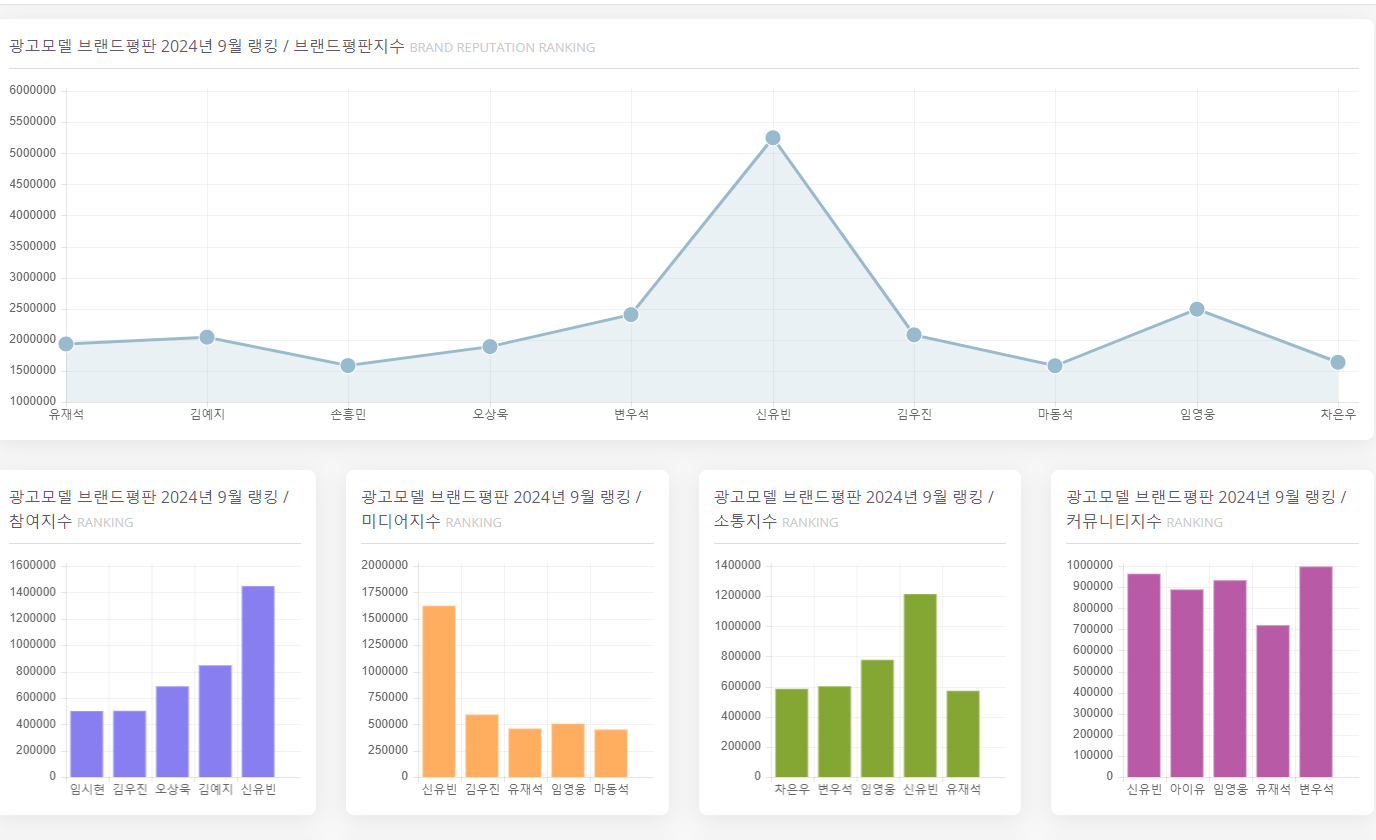
Task: Select the 마동석 data point marker
Action: tap(1055, 366)
